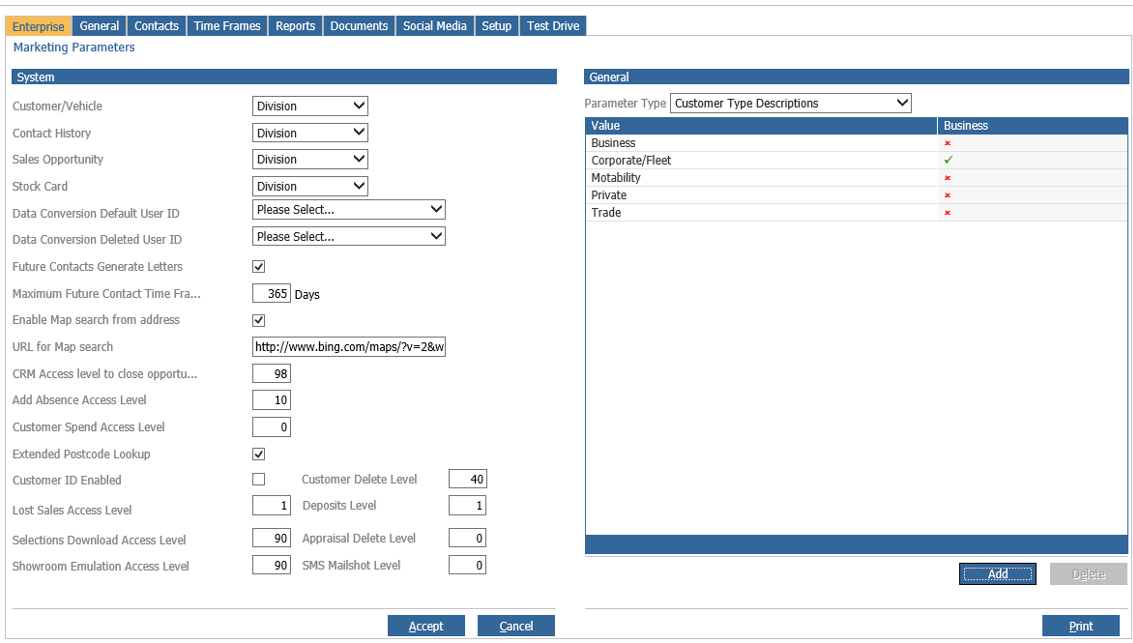Click the Customer Spend Access Level field
Screen dimensions: 1133x643
click(271, 427)
